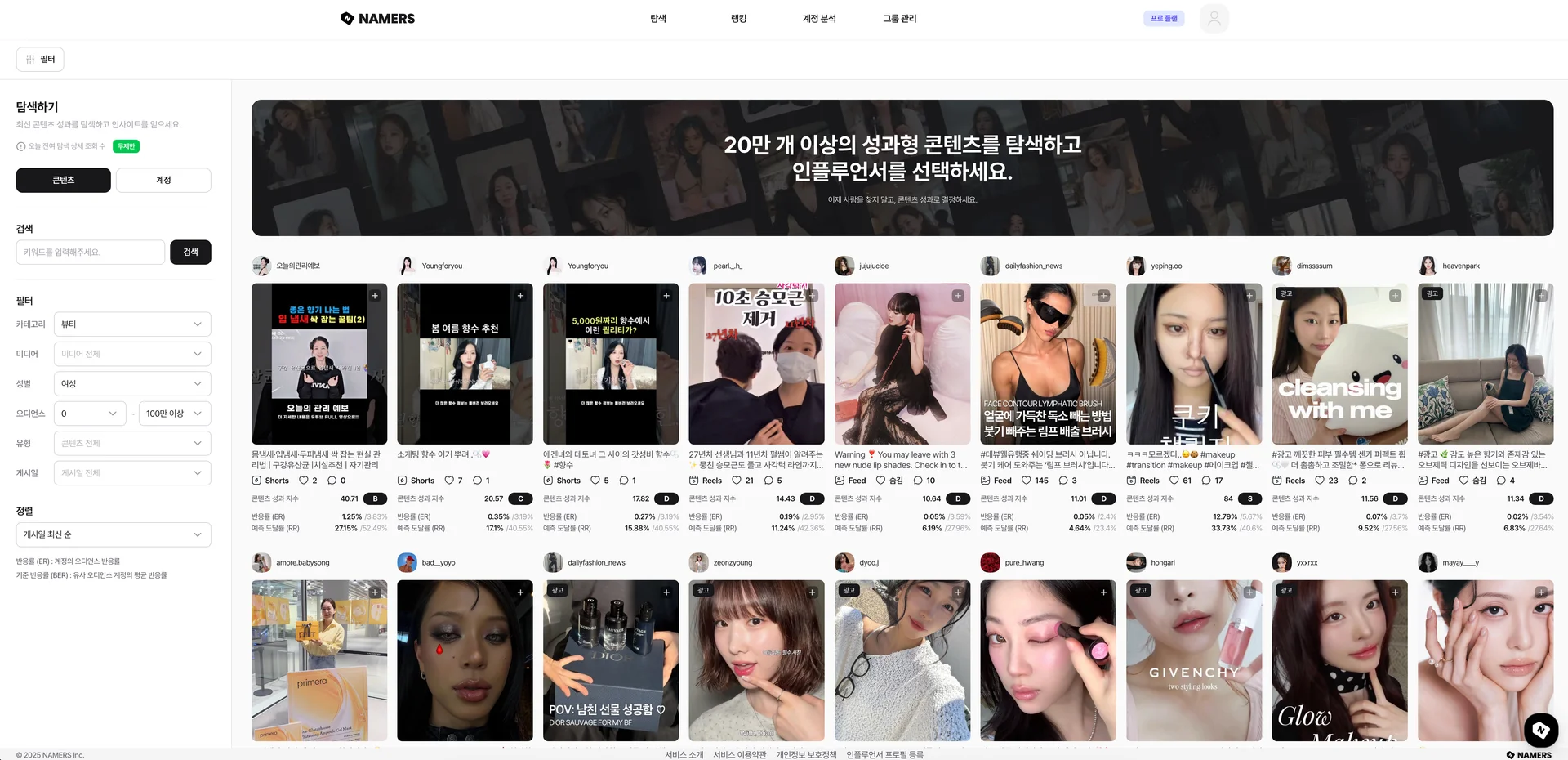
Task: Click plus icon on jujujucloe card
Action: [958, 296]
